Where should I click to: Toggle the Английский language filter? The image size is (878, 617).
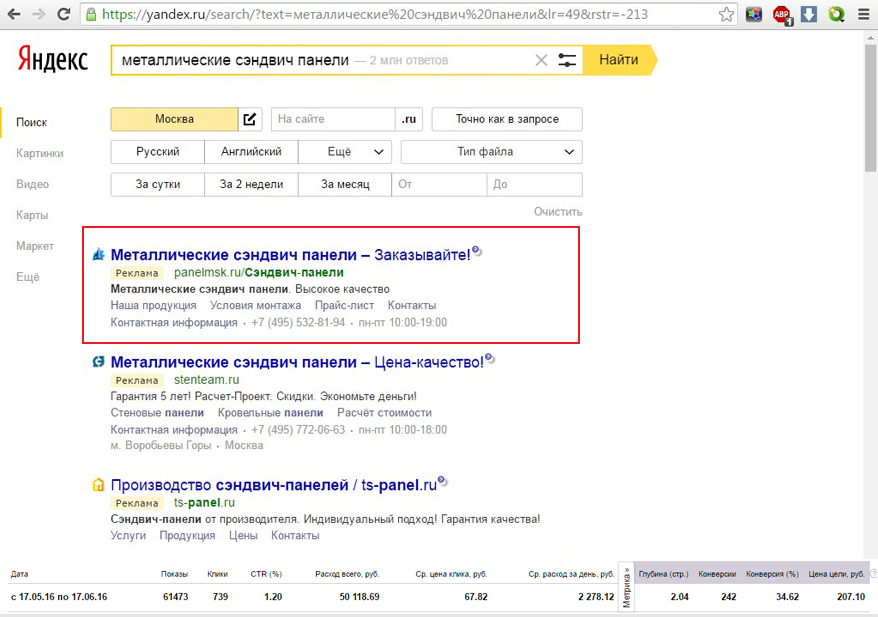pos(251,152)
